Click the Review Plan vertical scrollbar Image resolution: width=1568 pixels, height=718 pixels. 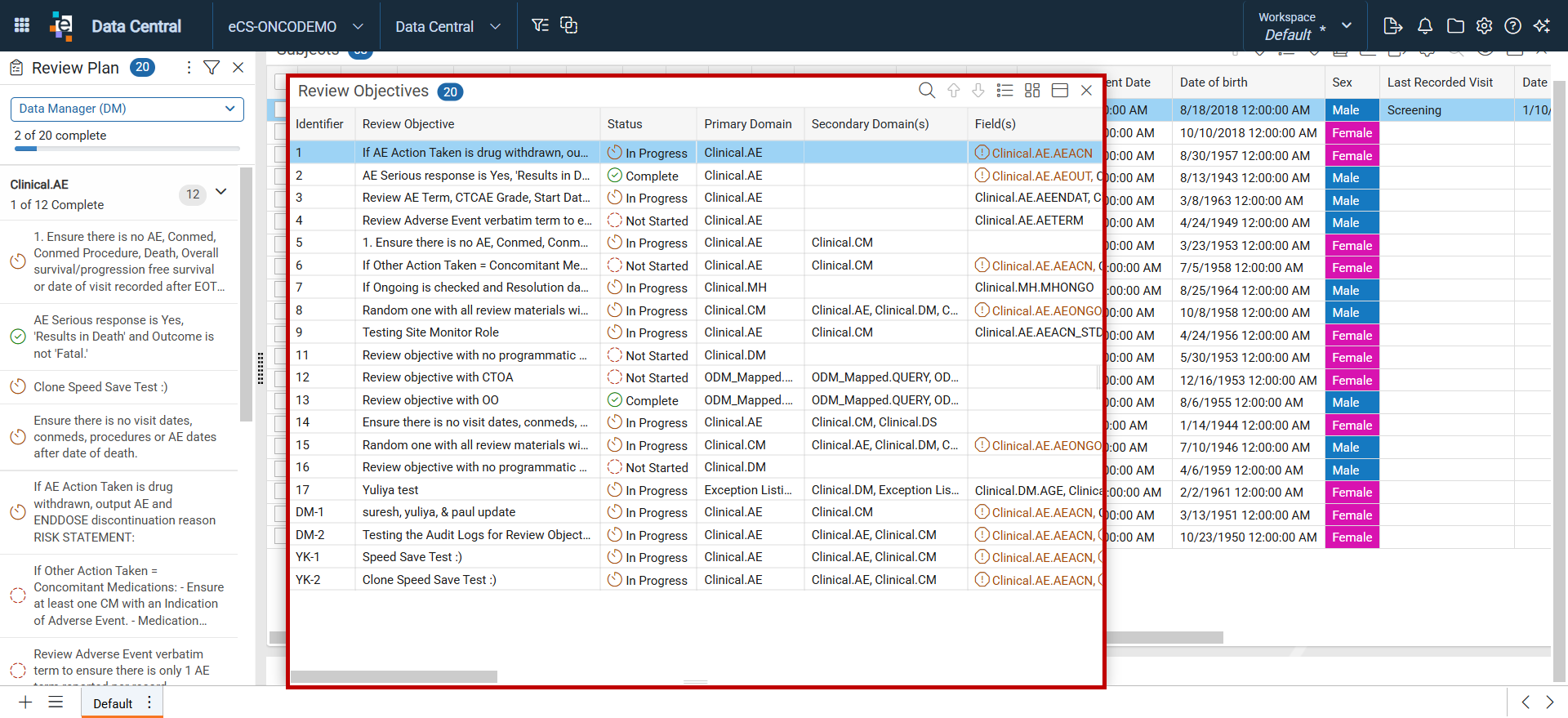247,294
